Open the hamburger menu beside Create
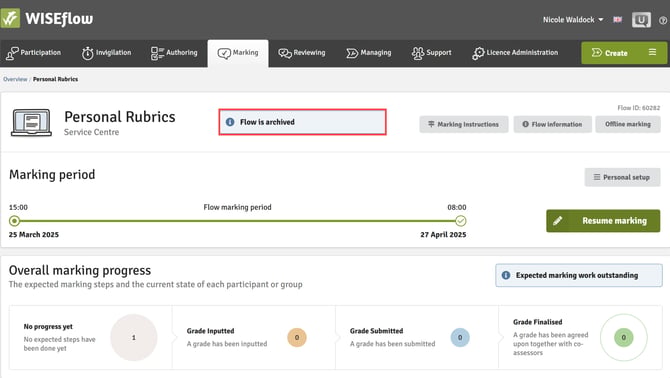 pos(652,52)
